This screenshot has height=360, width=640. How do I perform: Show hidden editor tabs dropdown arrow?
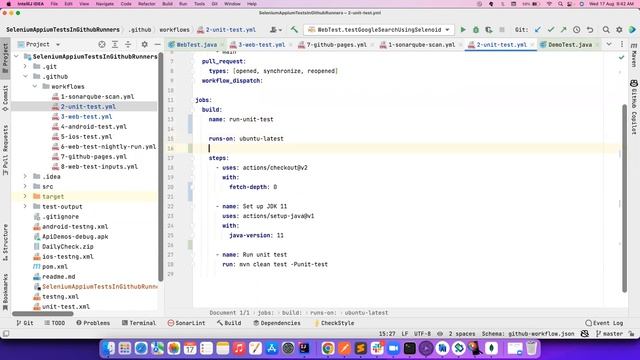(x=609, y=44)
